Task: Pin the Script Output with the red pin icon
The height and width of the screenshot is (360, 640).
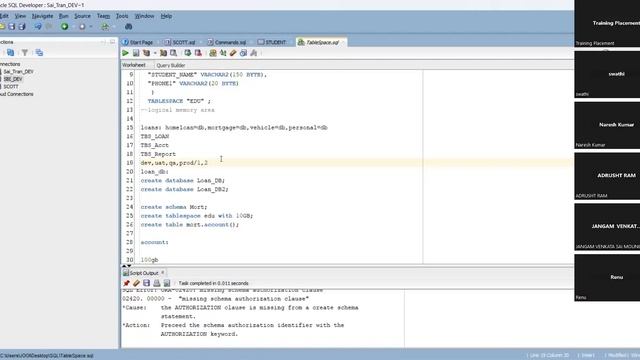Action: (x=127, y=283)
